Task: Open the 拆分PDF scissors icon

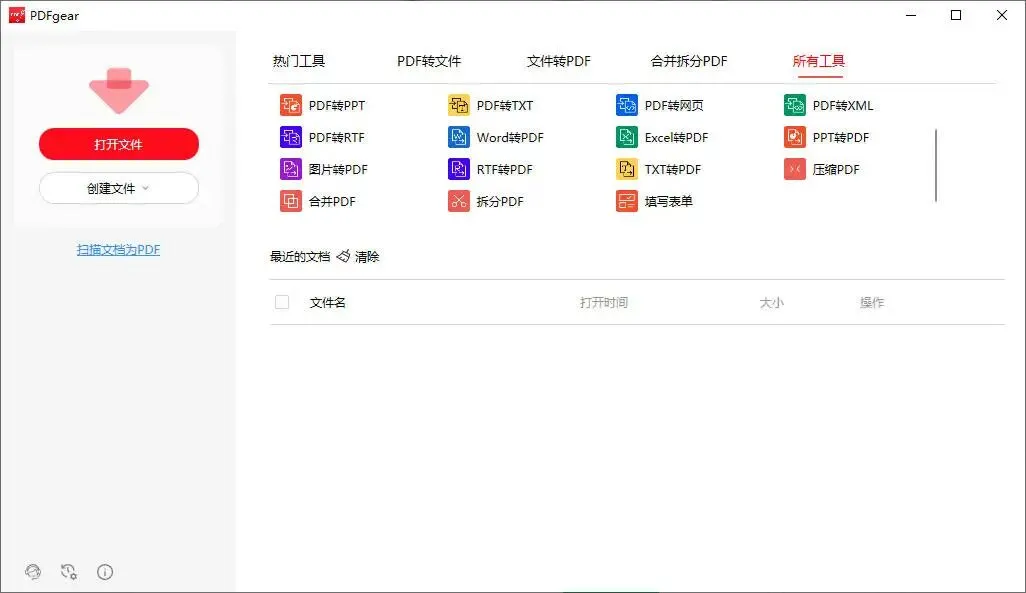Action: point(459,201)
